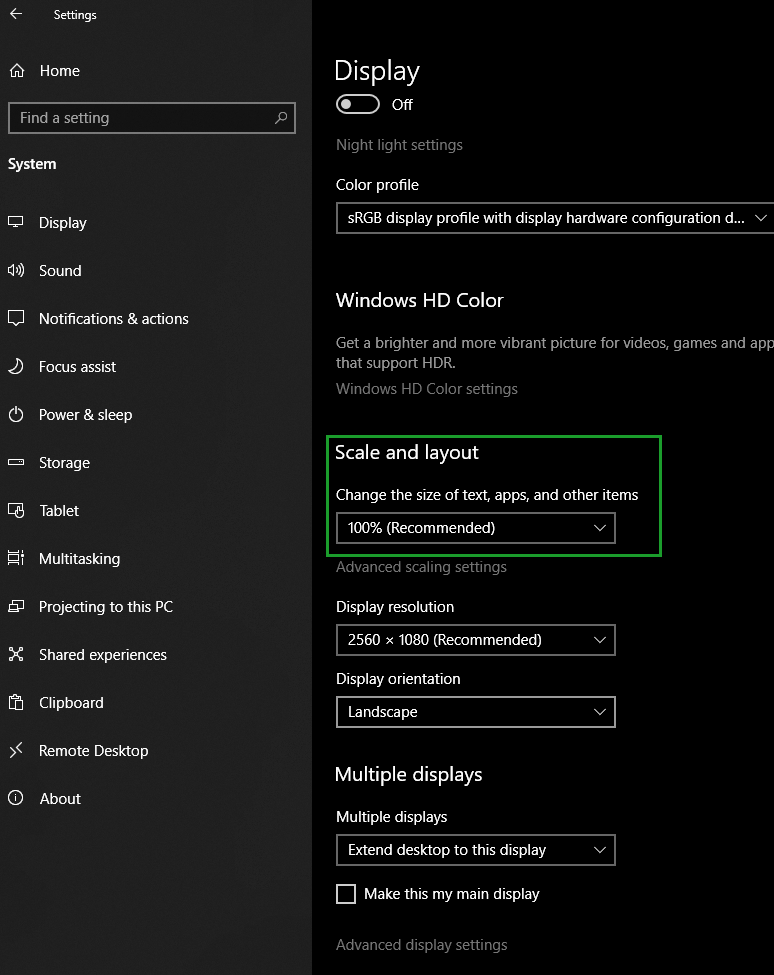The height and width of the screenshot is (975, 774).
Task: Open the Display orientation dropdown
Action: (x=475, y=712)
